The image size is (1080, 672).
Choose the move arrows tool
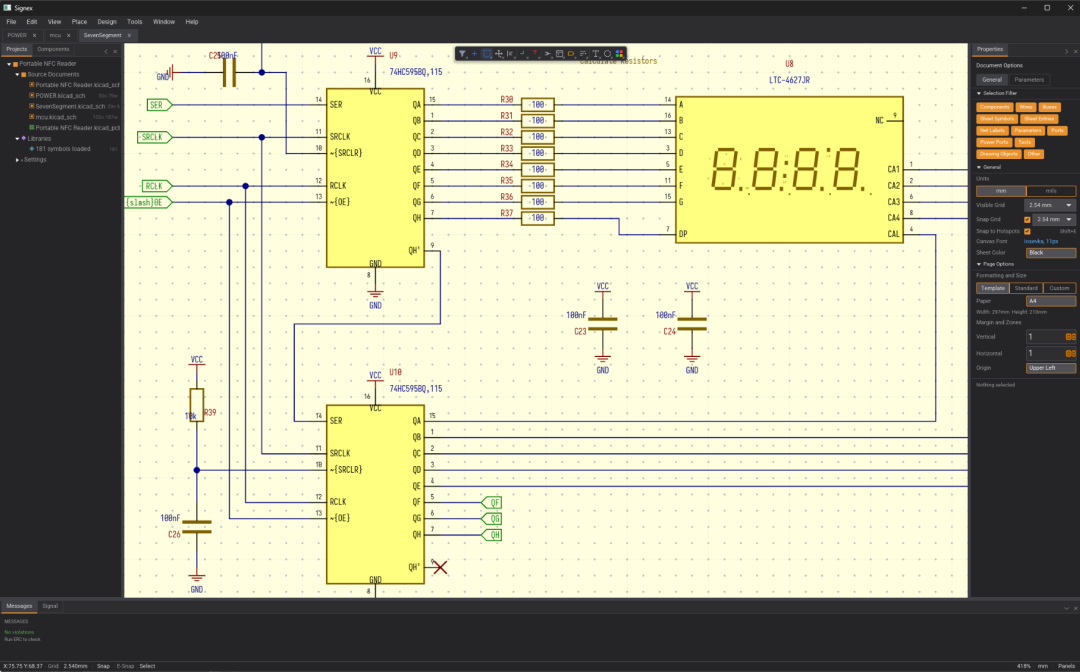click(499, 54)
